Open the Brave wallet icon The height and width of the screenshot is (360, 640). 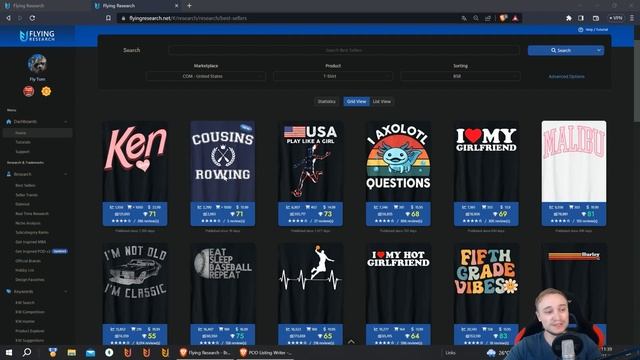[596, 18]
